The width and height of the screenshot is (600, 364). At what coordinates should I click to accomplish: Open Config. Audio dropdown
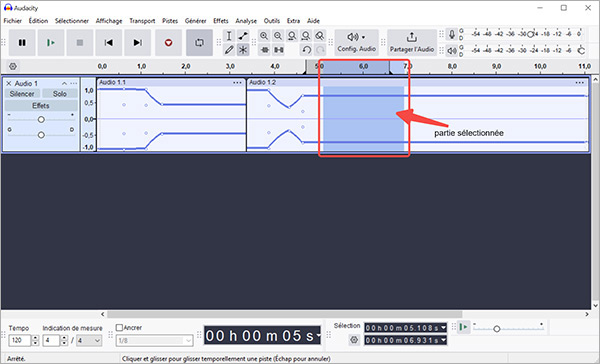point(356,42)
